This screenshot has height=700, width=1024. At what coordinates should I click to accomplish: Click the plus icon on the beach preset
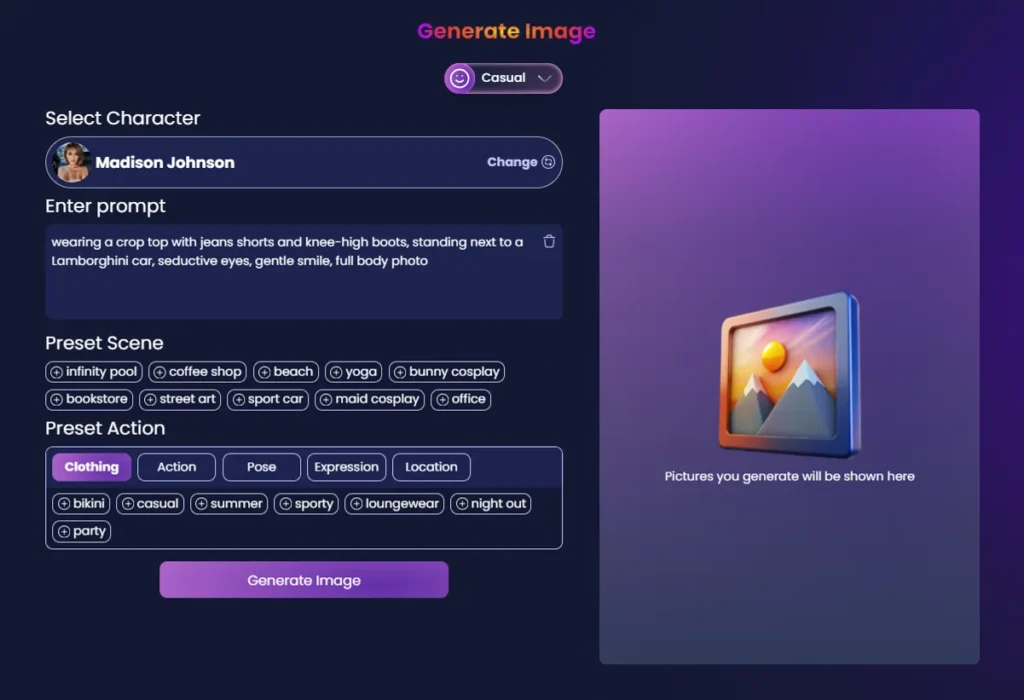(263, 371)
